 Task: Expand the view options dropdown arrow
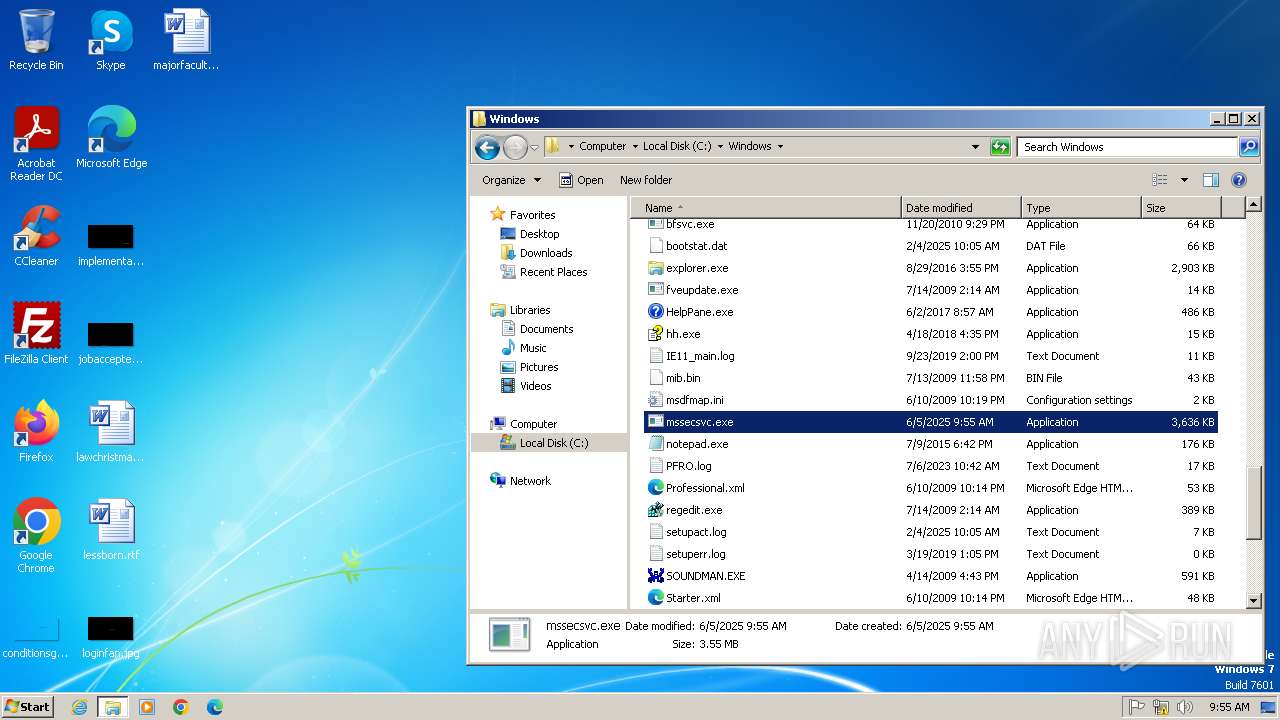[x=1184, y=180]
